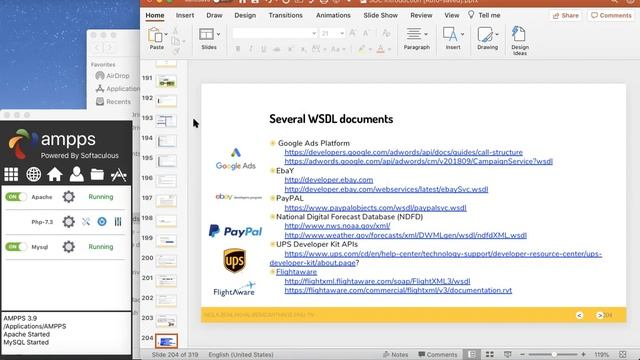Open the Slides layout button
This screenshot has height=360, width=640.
click(x=207, y=34)
